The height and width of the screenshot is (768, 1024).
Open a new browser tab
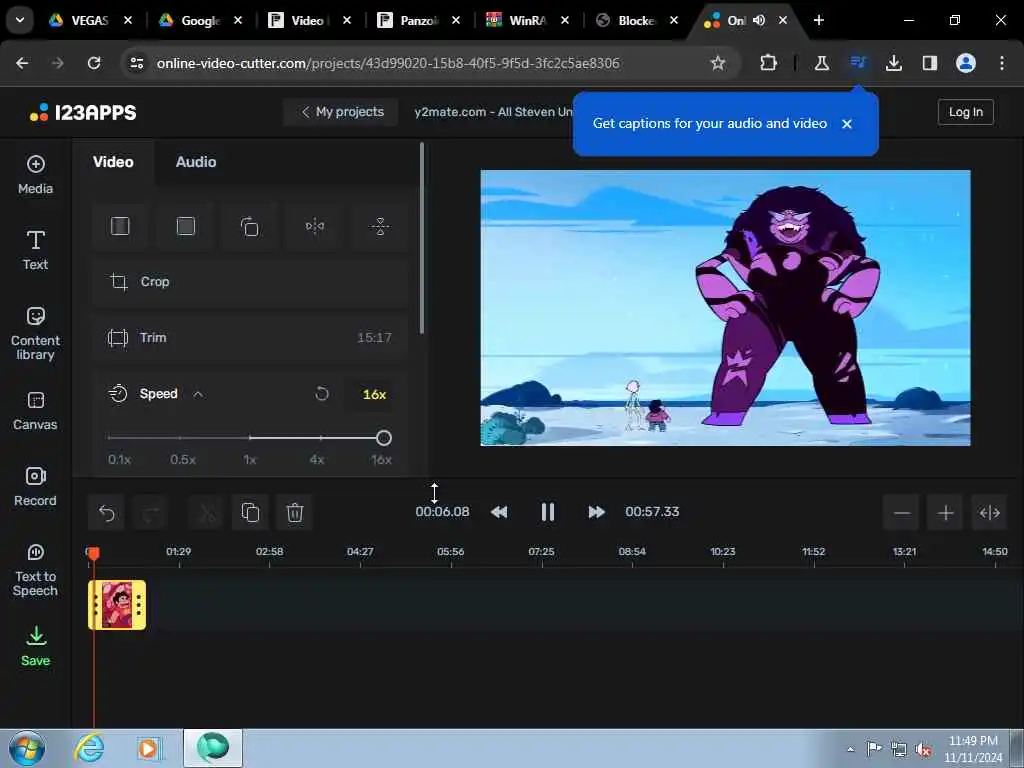click(819, 20)
